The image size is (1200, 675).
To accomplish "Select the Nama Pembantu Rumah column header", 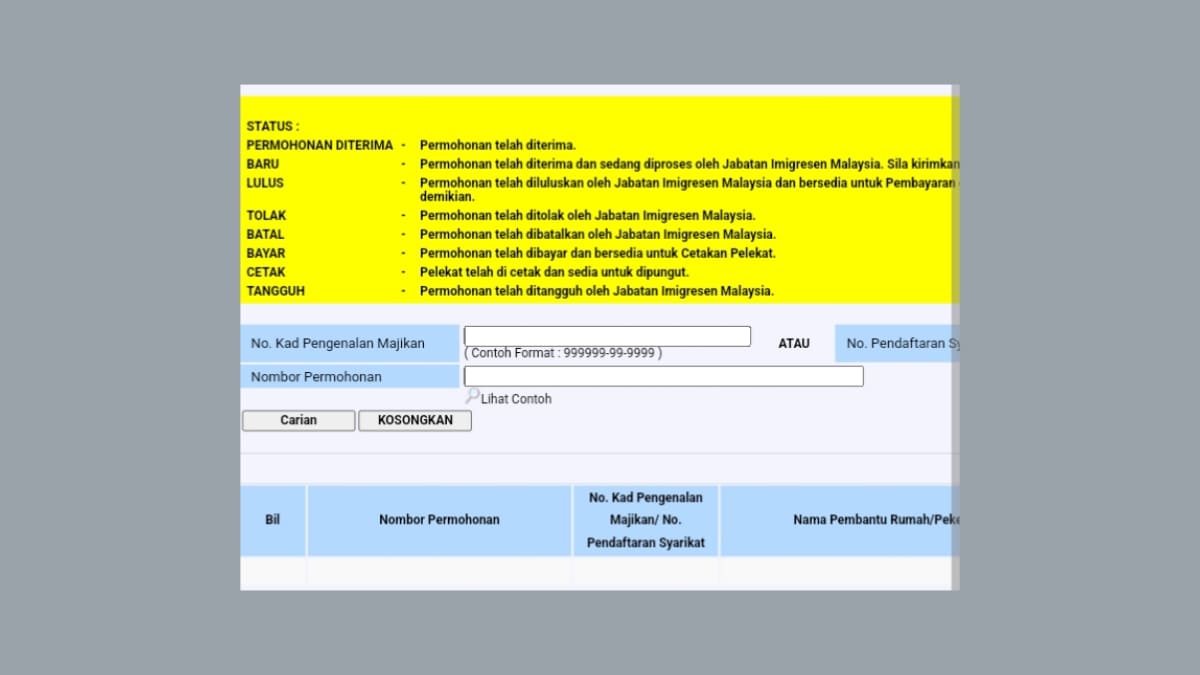I will click(x=876, y=520).
